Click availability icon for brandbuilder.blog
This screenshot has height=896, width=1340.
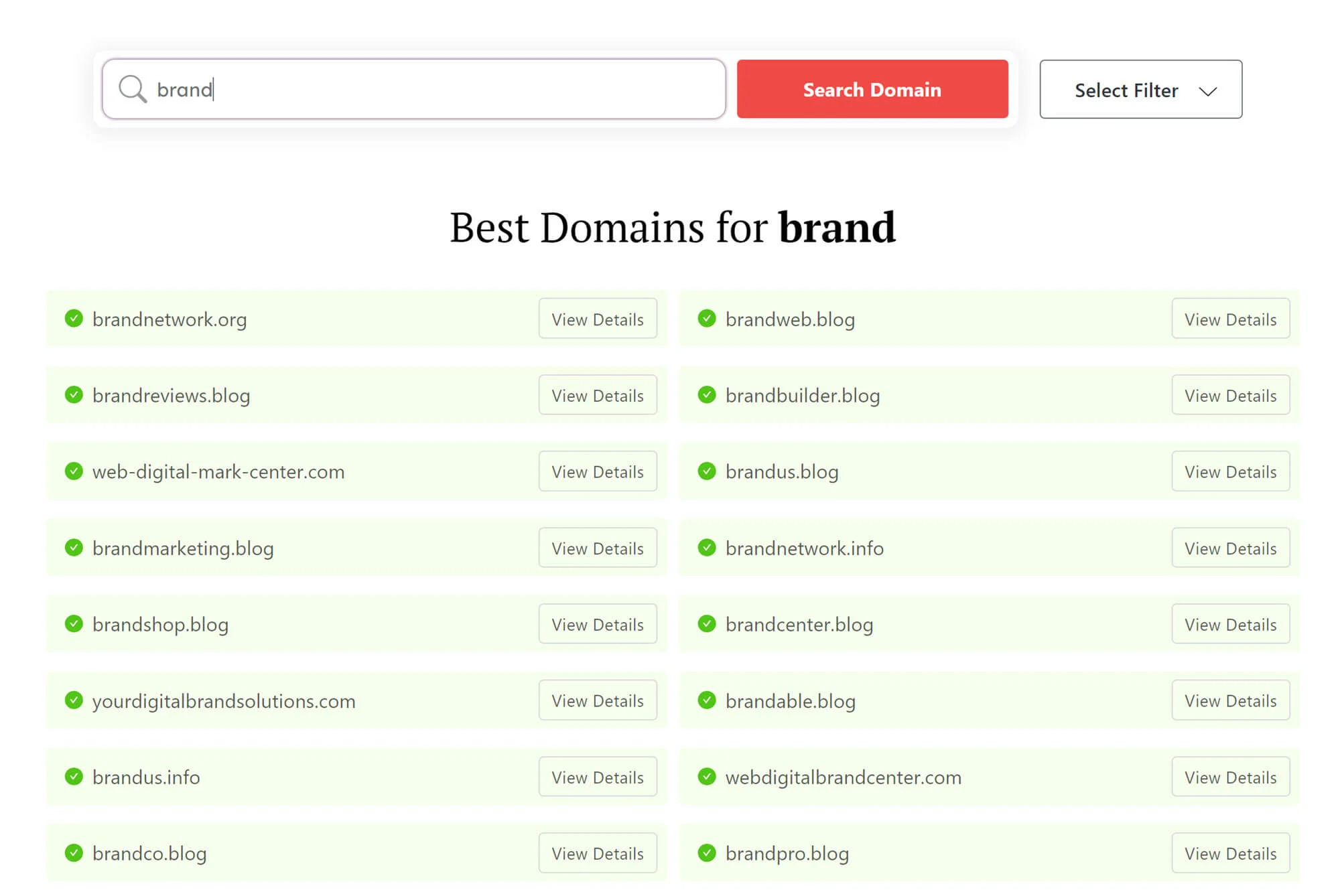click(x=706, y=395)
